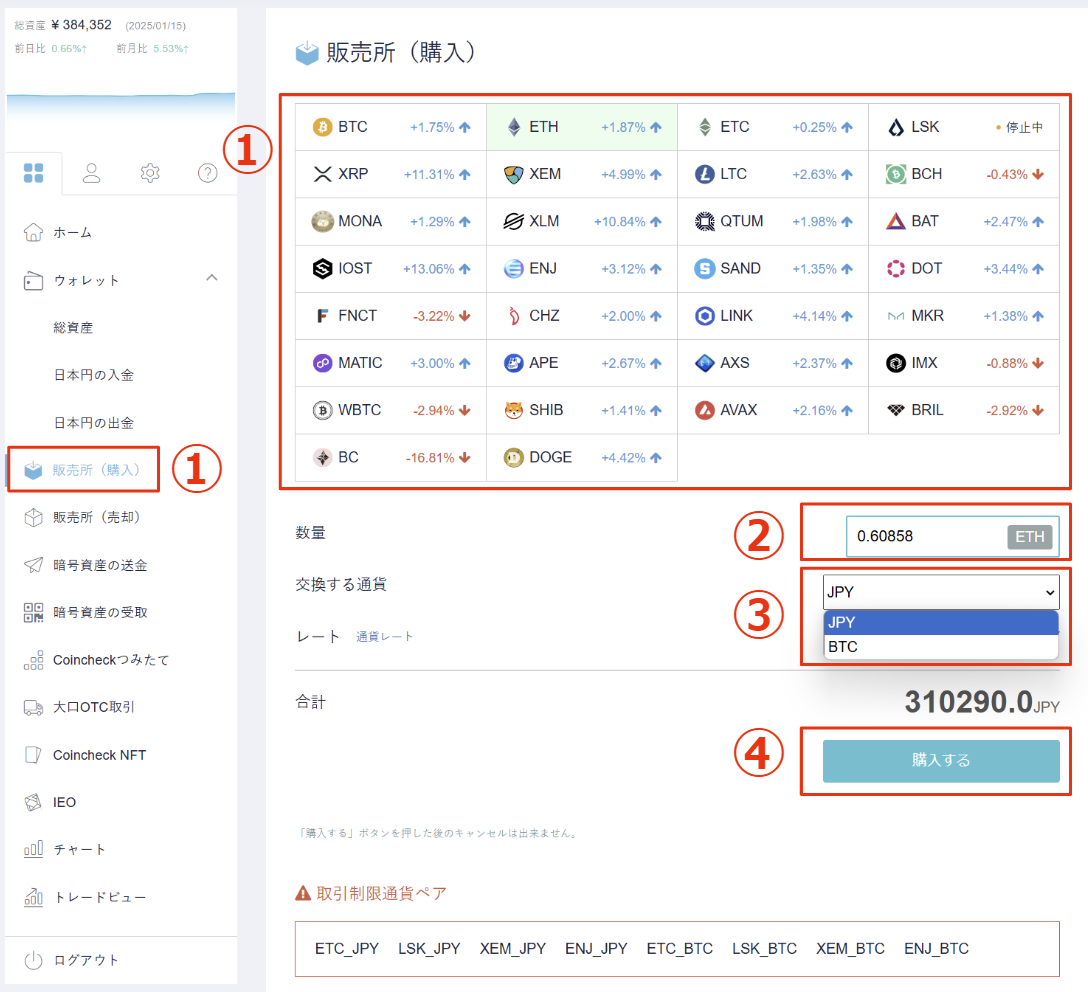The height and width of the screenshot is (992, 1088).
Task: Pick the BAT coin icon
Action: pyautogui.click(x=896, y=221)
